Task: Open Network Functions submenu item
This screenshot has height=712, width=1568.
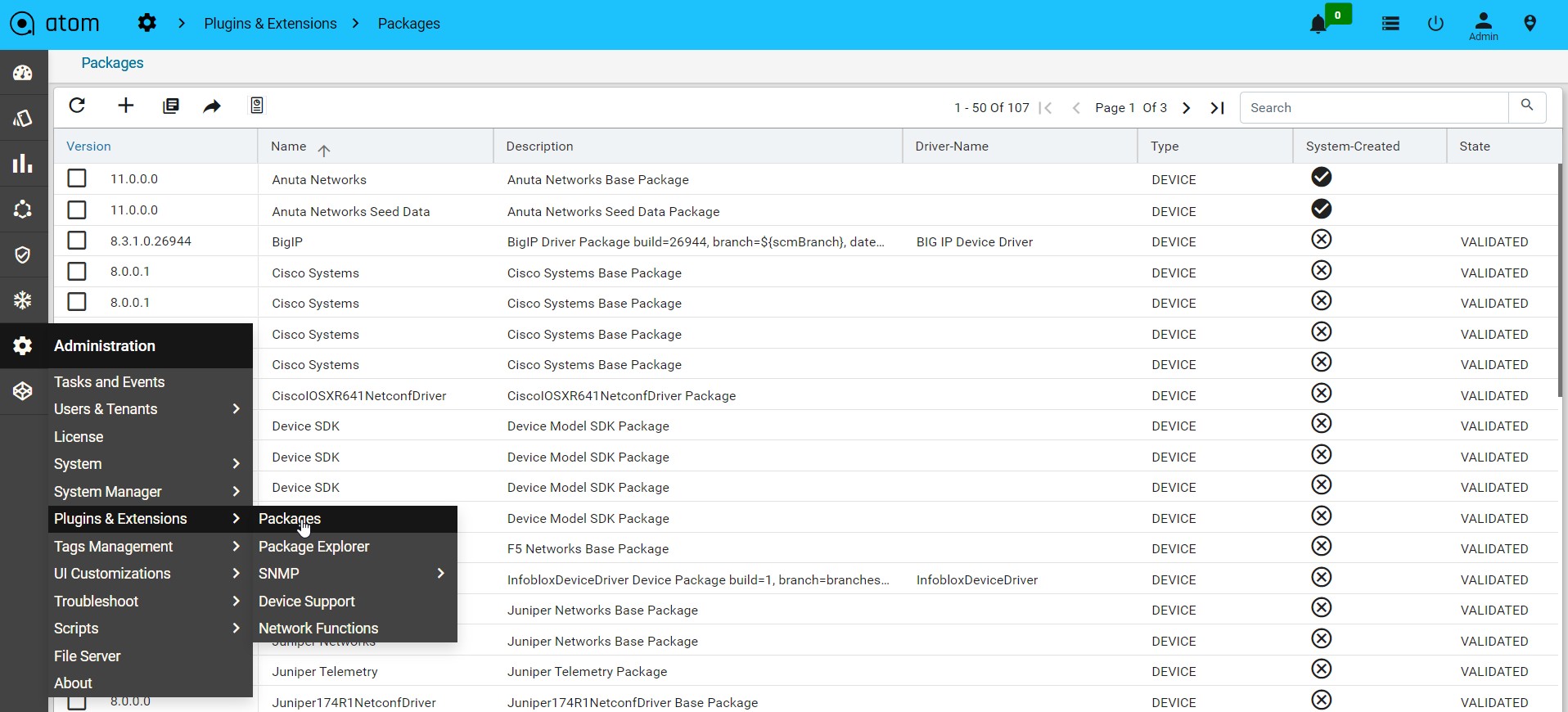Action: 318,629
